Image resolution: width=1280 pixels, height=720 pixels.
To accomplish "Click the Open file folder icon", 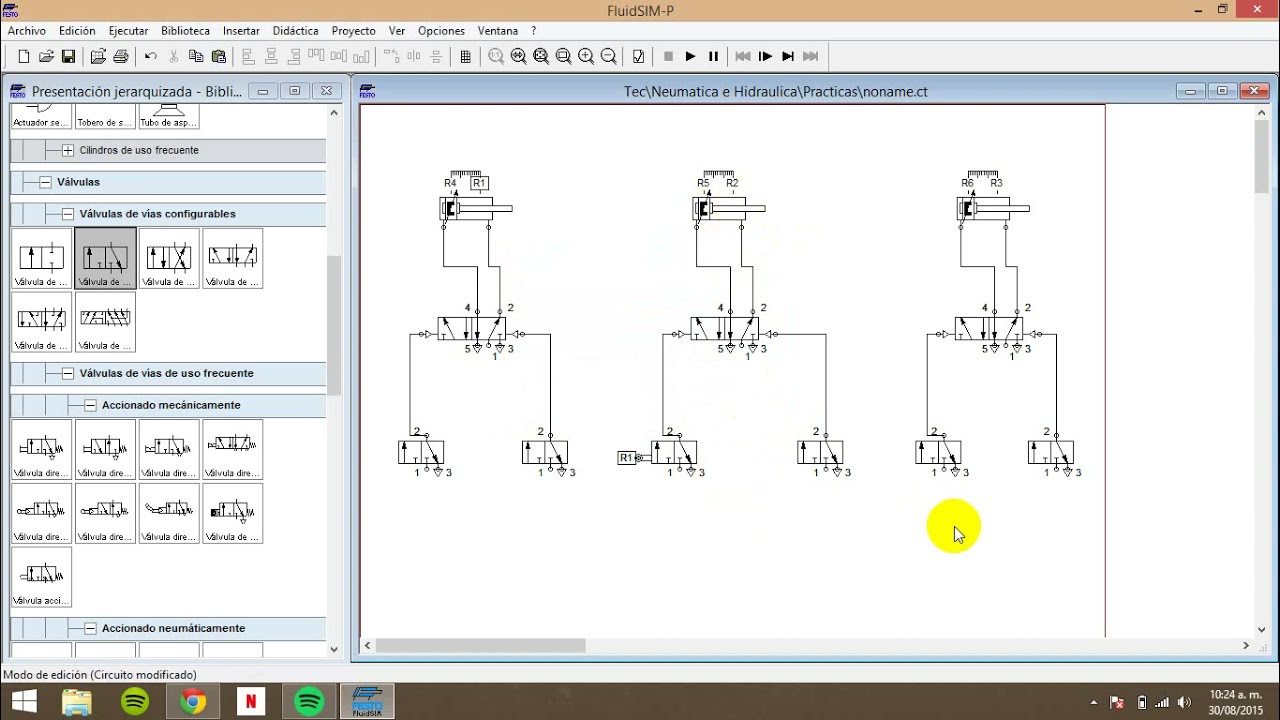I will 46,57.
